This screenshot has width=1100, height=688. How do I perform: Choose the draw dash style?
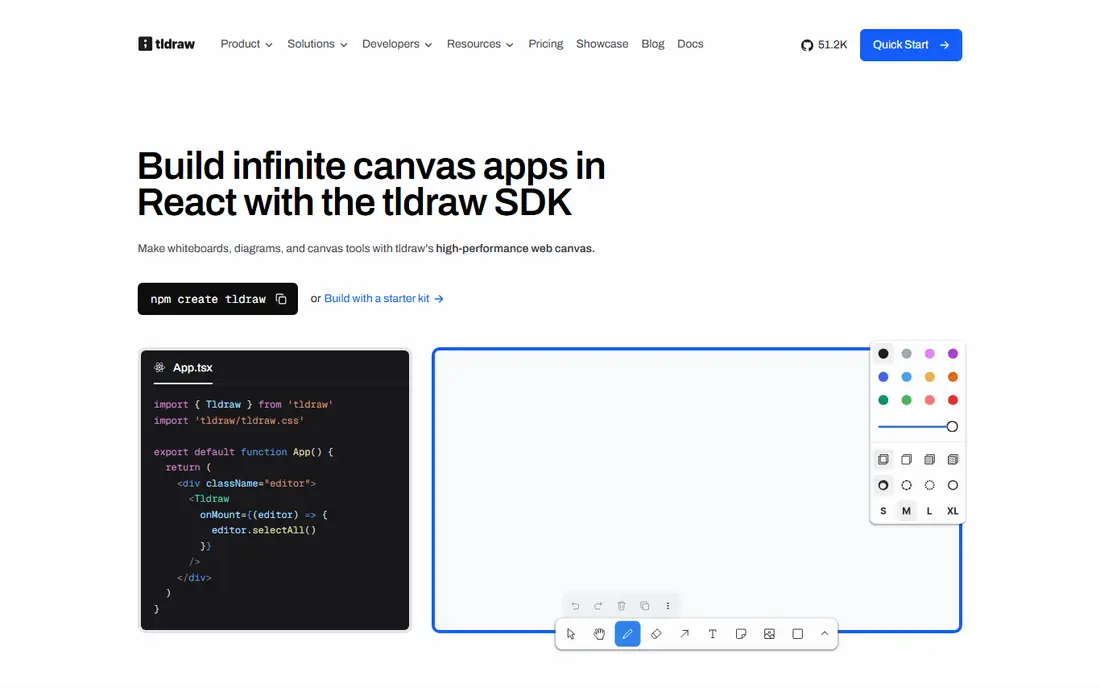point(883,485)
